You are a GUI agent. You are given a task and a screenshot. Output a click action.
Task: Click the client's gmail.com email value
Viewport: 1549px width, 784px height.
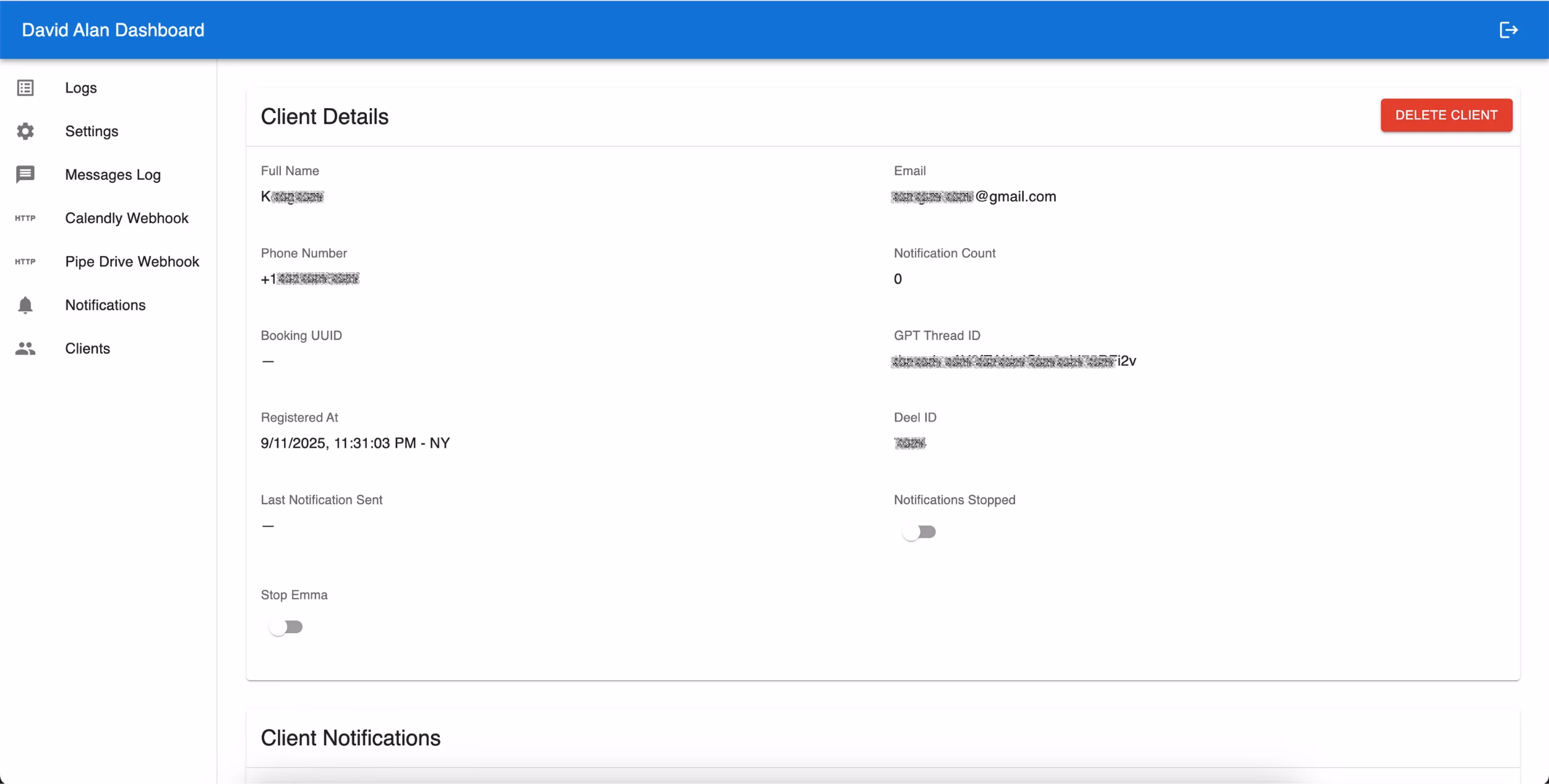[974, 197]
